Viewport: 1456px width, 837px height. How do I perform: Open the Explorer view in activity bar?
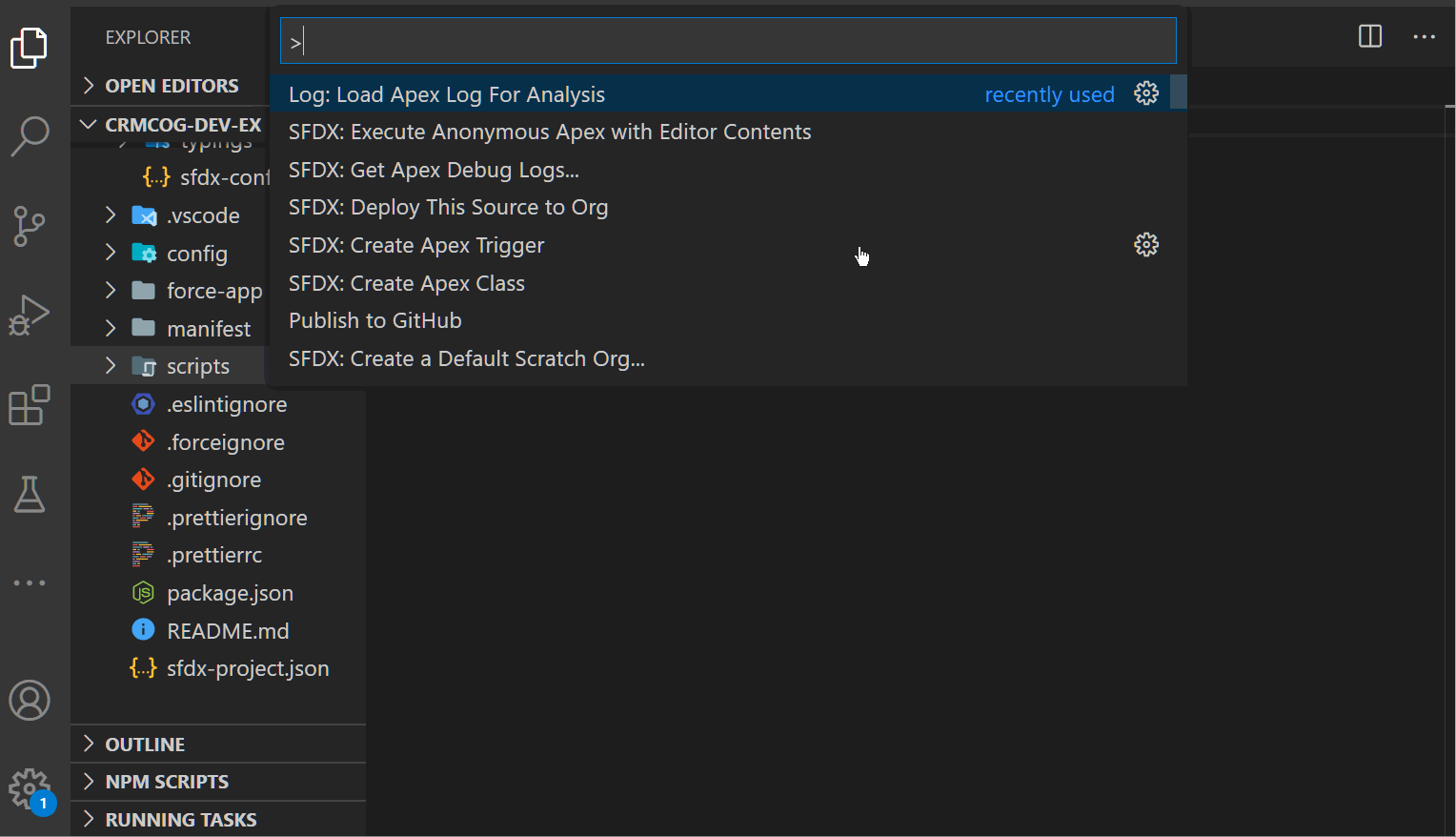pyautogui.click(x=30, y=48)
